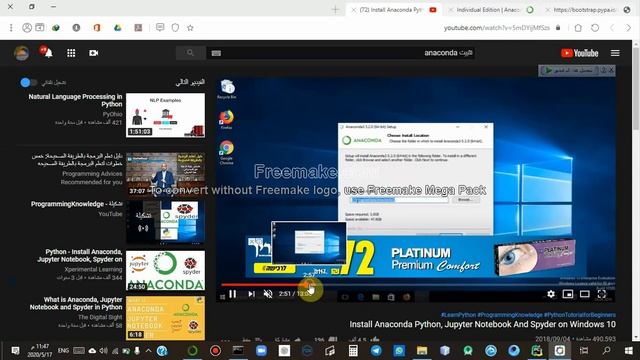
Task: Click the Google Drive extension icon
Action: [x=118, y=28]
